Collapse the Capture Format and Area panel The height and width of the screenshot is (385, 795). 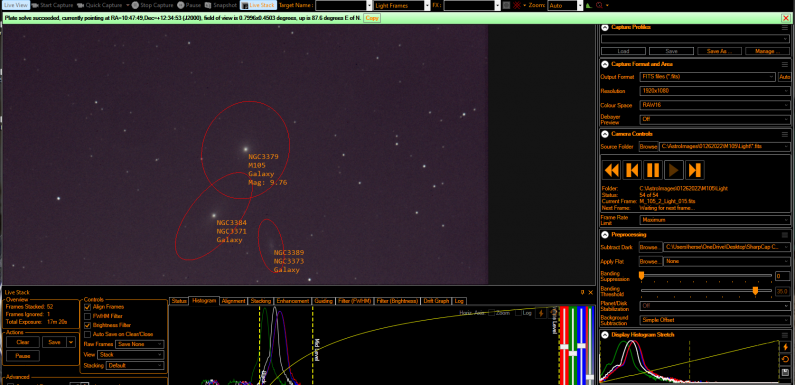point(605,64)
